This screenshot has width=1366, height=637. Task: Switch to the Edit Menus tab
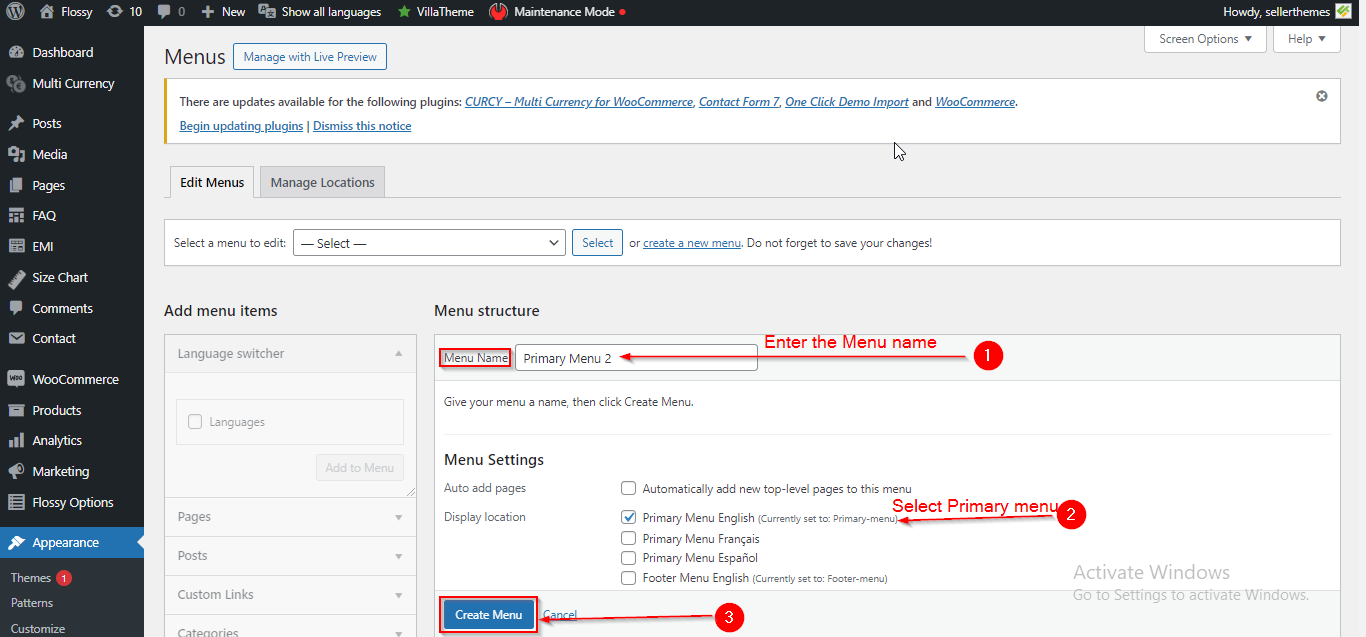point(212,182)
